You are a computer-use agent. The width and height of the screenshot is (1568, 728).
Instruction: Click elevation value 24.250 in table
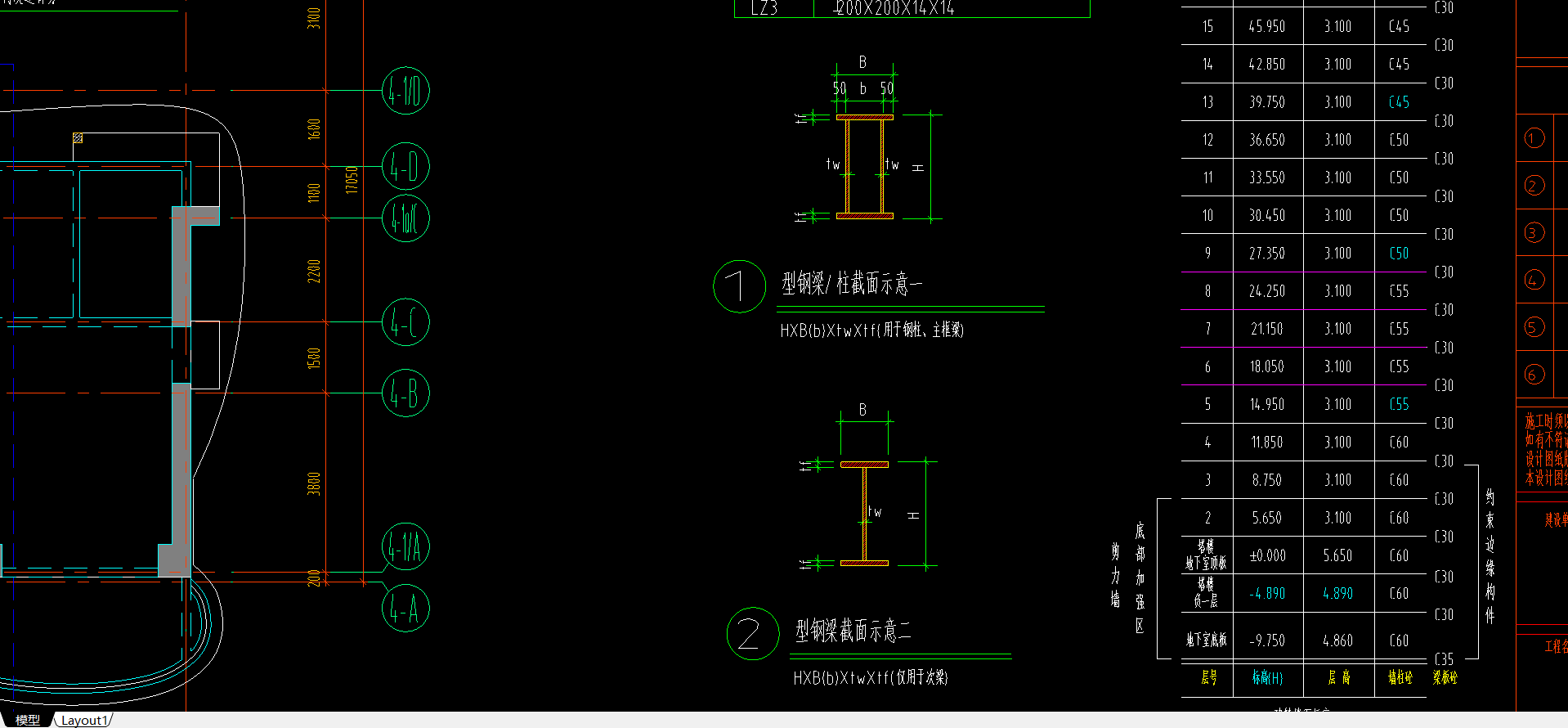click(1266, 291)
